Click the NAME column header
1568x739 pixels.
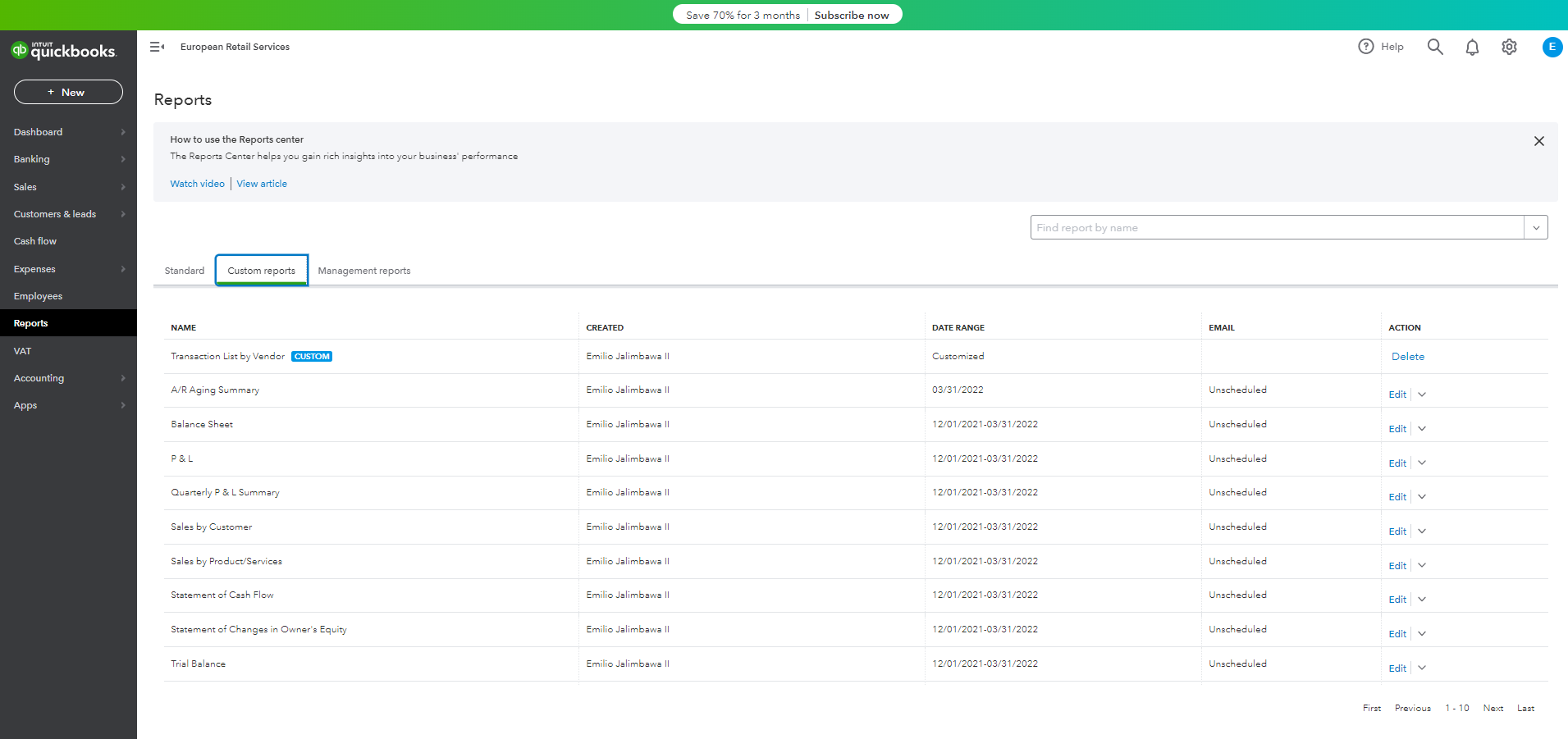coord(183,327)
